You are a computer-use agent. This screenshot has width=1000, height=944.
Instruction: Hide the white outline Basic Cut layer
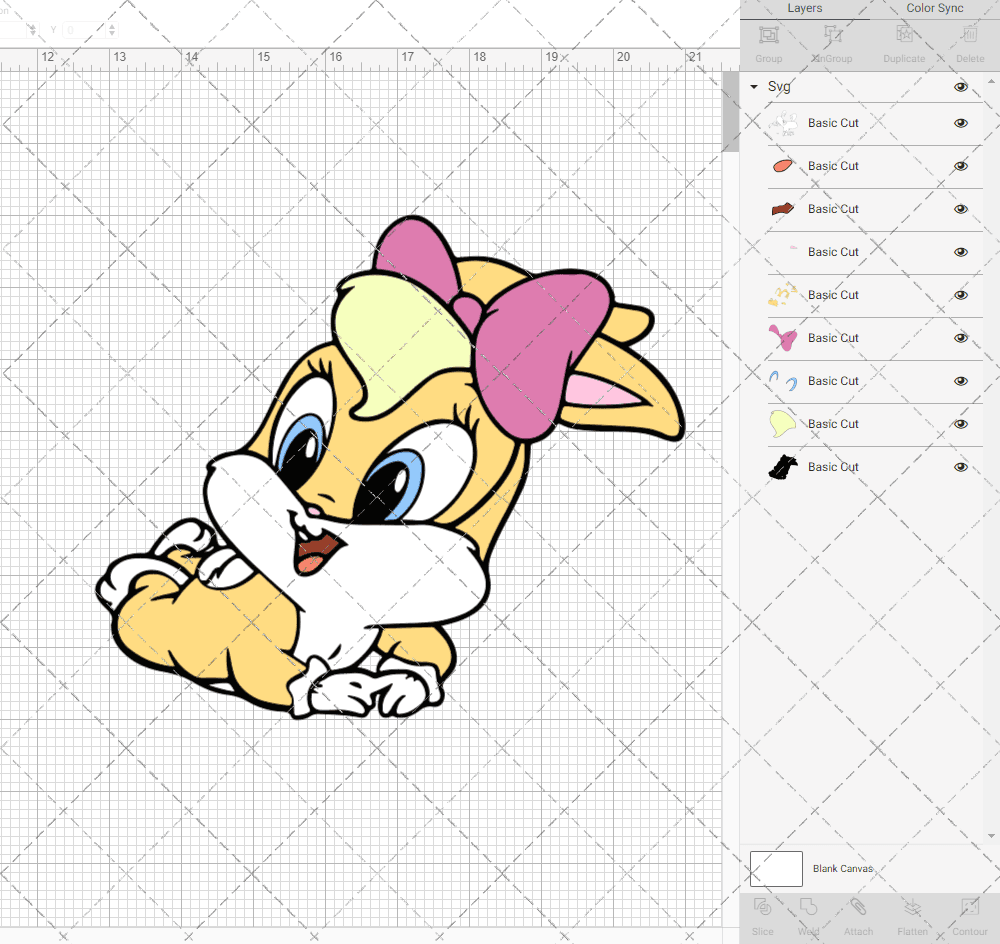coord(960,123)
